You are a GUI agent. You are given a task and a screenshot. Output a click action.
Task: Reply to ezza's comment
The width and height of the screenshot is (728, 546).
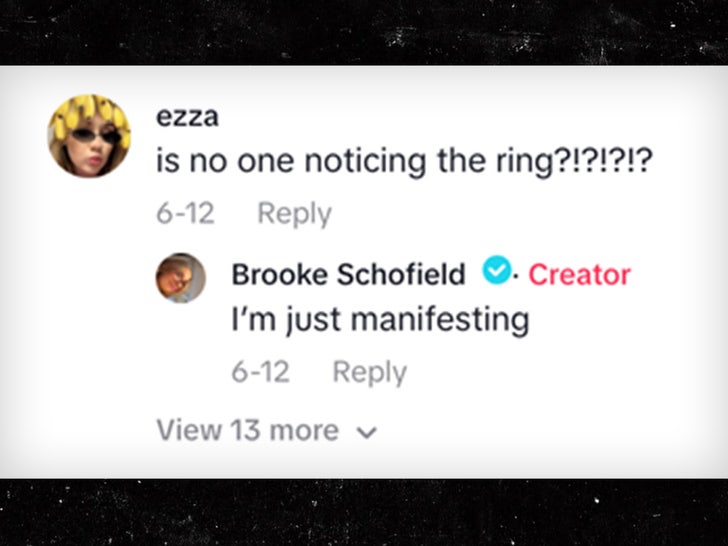pyautogui.click(x=294, y=213)
